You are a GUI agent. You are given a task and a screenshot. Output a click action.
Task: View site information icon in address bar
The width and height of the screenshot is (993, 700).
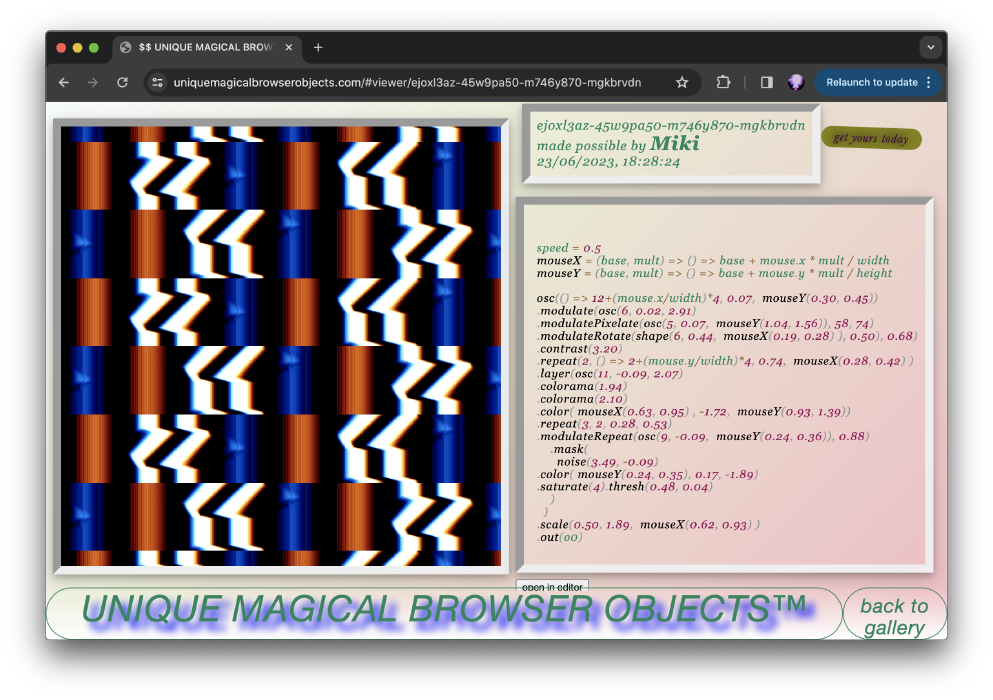[158, 82]
